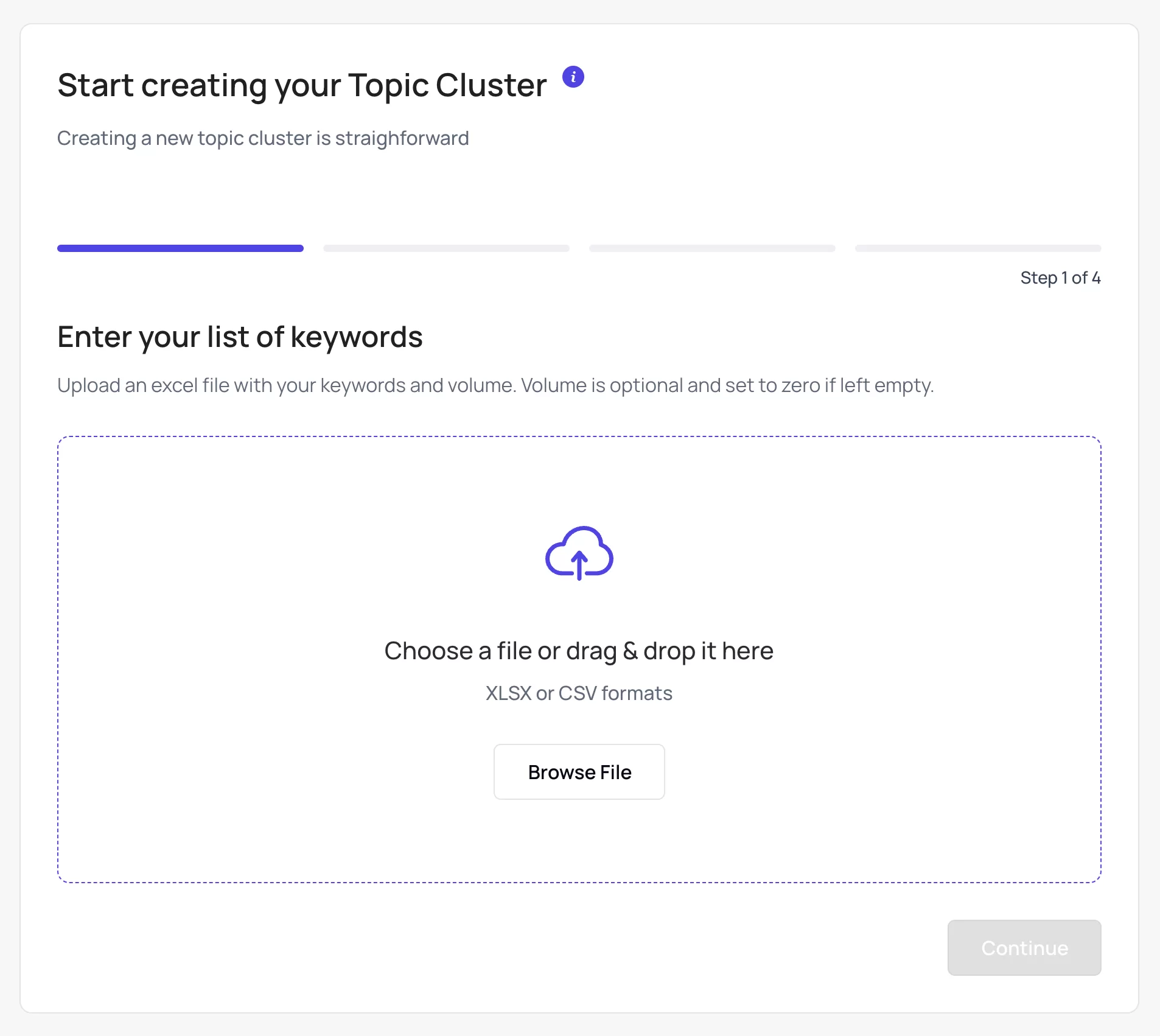This screenshot has height=1036, width=1160.
Task: Click the 'Volume is optional' sentence
Action: pos(727,385)
